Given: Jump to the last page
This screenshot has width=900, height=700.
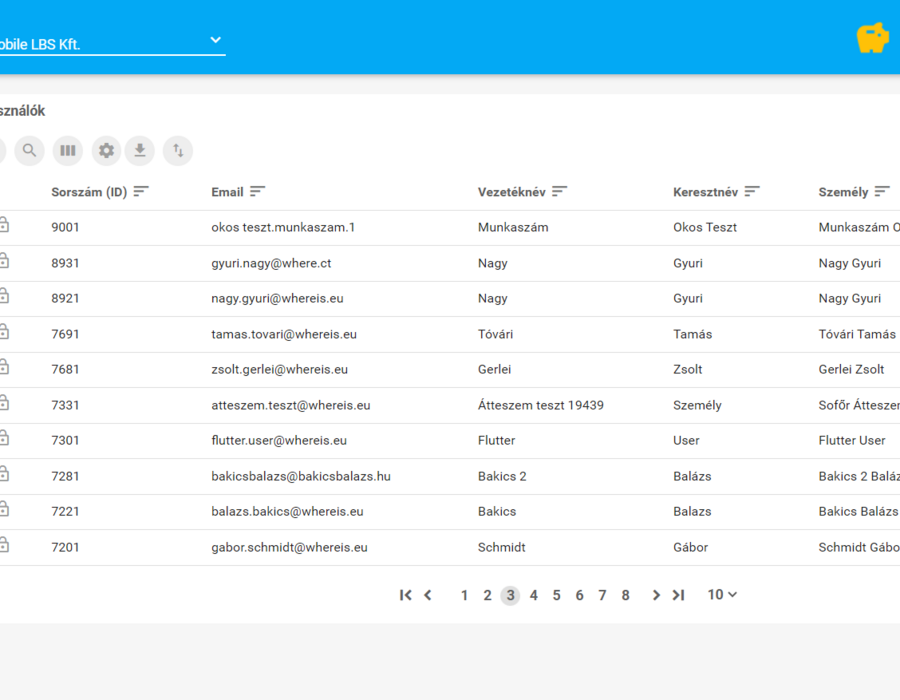Looking at the screenshot, I should (678, 596).
